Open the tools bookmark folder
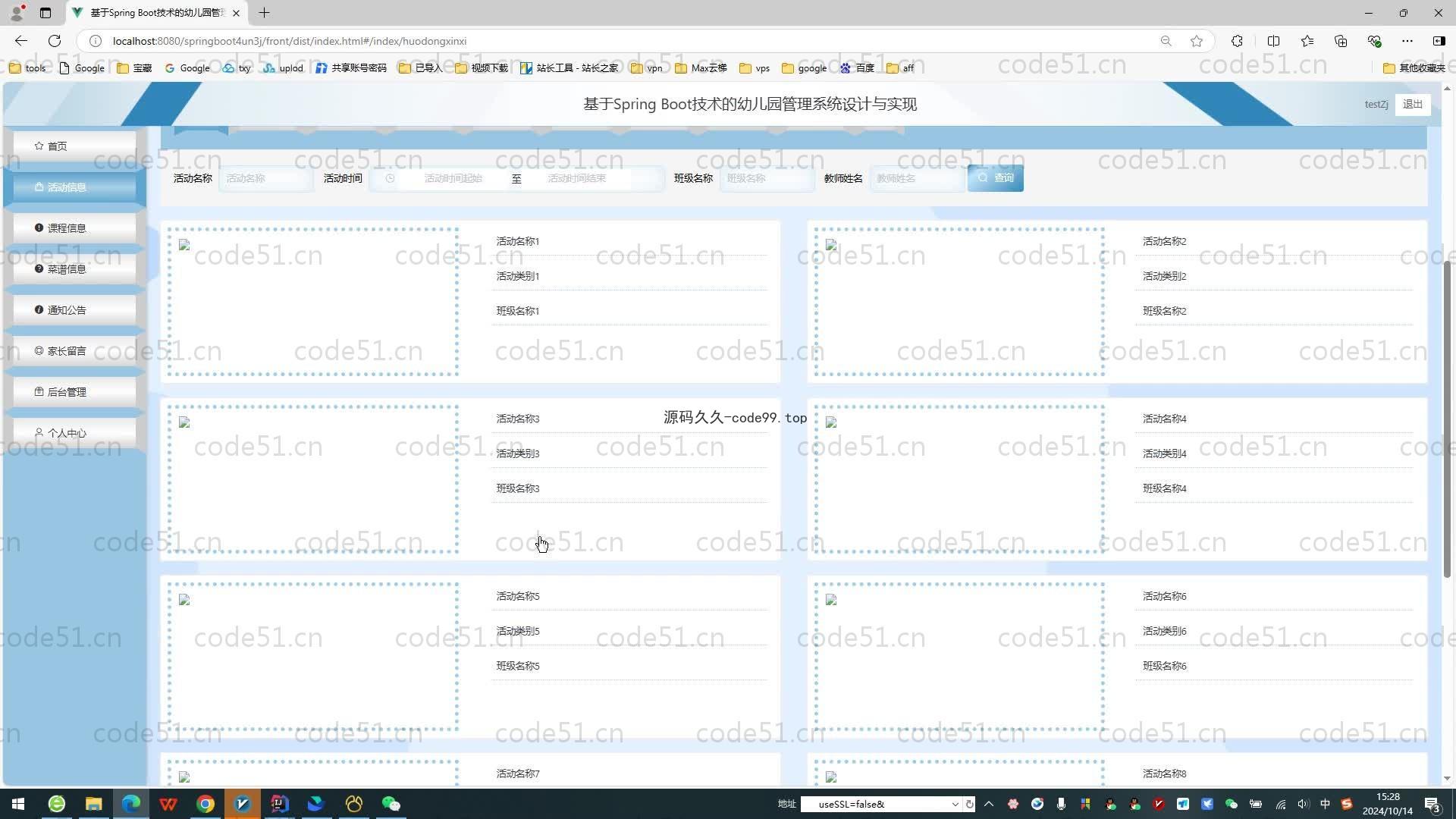The height and width of the screenshot is (819, 1456). (x=27, y=68)
